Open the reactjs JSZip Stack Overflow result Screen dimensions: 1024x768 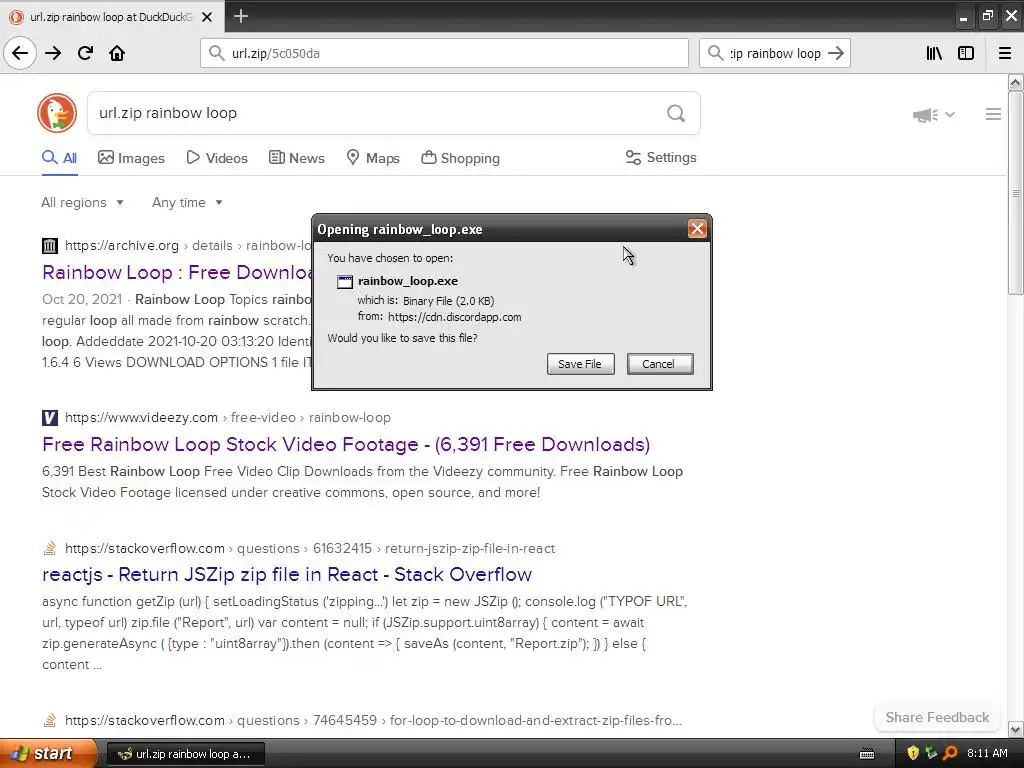pyautogui.click(x=287, y=575)
